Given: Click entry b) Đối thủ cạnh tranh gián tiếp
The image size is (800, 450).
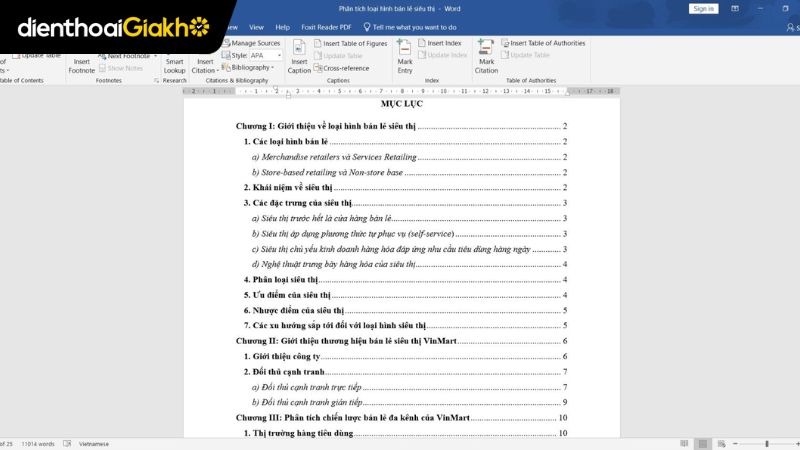Looking at the screenshot, I should pyautogui.click(x=410, y=402).
